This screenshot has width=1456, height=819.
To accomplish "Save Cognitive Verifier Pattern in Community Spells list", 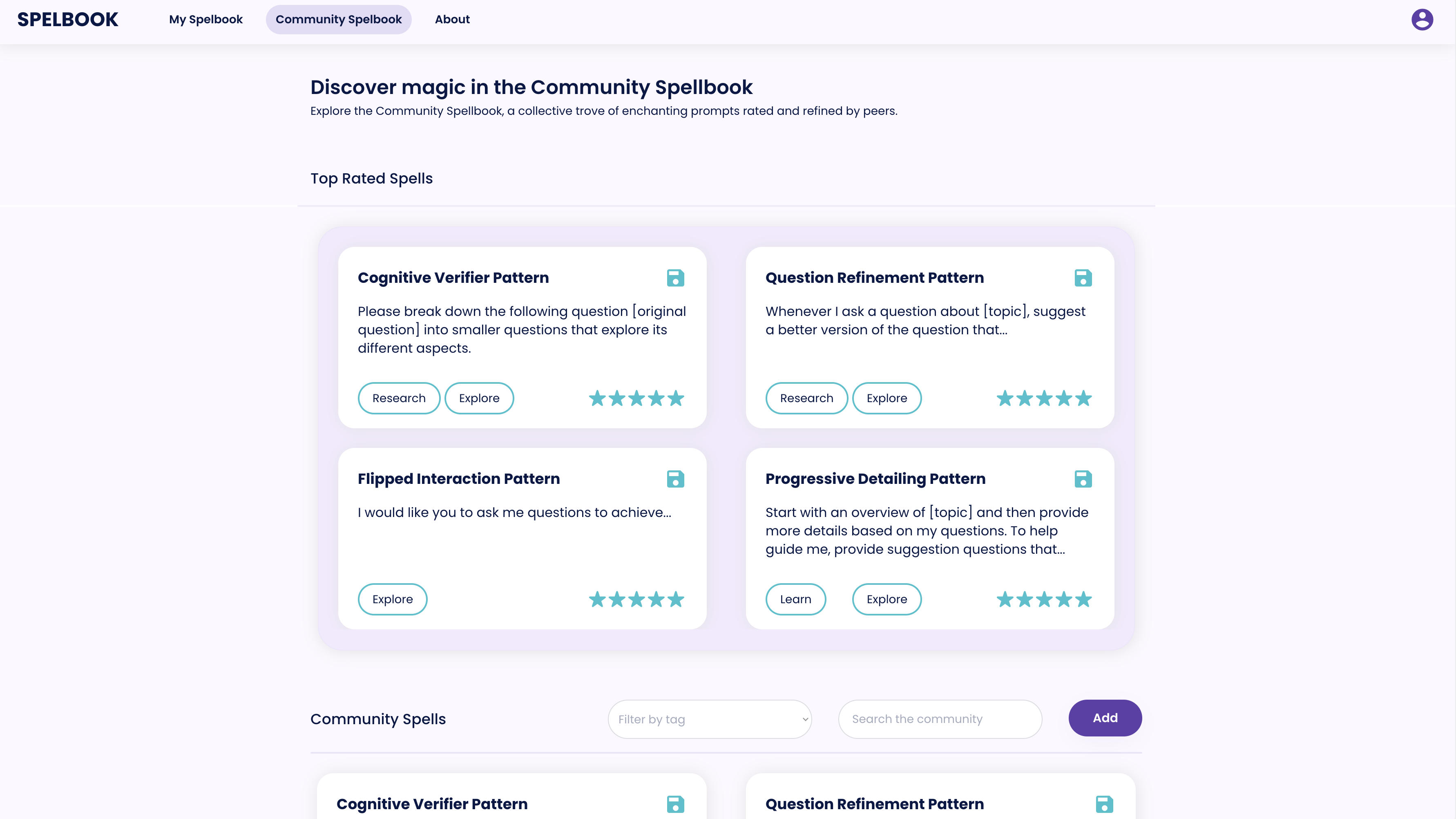I will point(675,804).
